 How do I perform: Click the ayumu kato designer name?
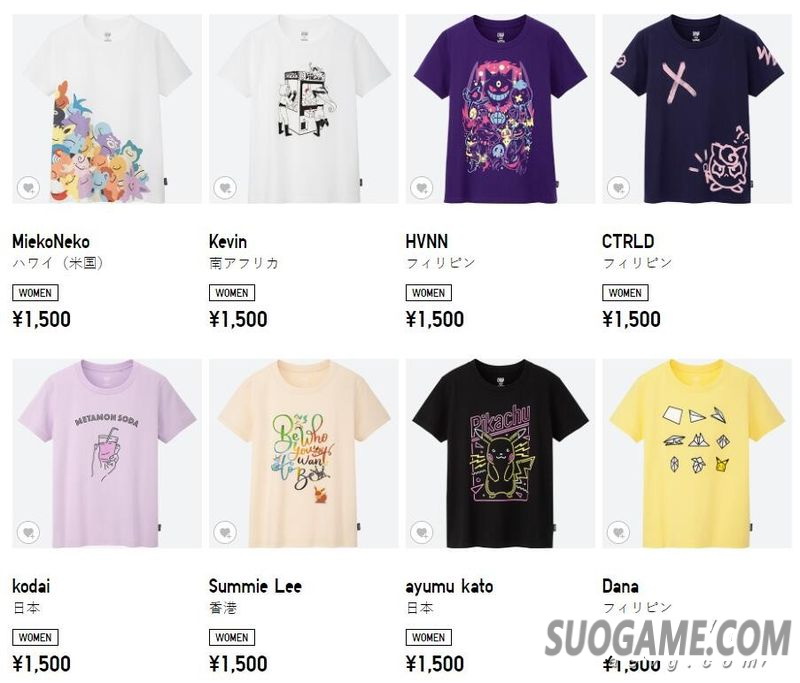pyautogui.click(x=449, y=586)
